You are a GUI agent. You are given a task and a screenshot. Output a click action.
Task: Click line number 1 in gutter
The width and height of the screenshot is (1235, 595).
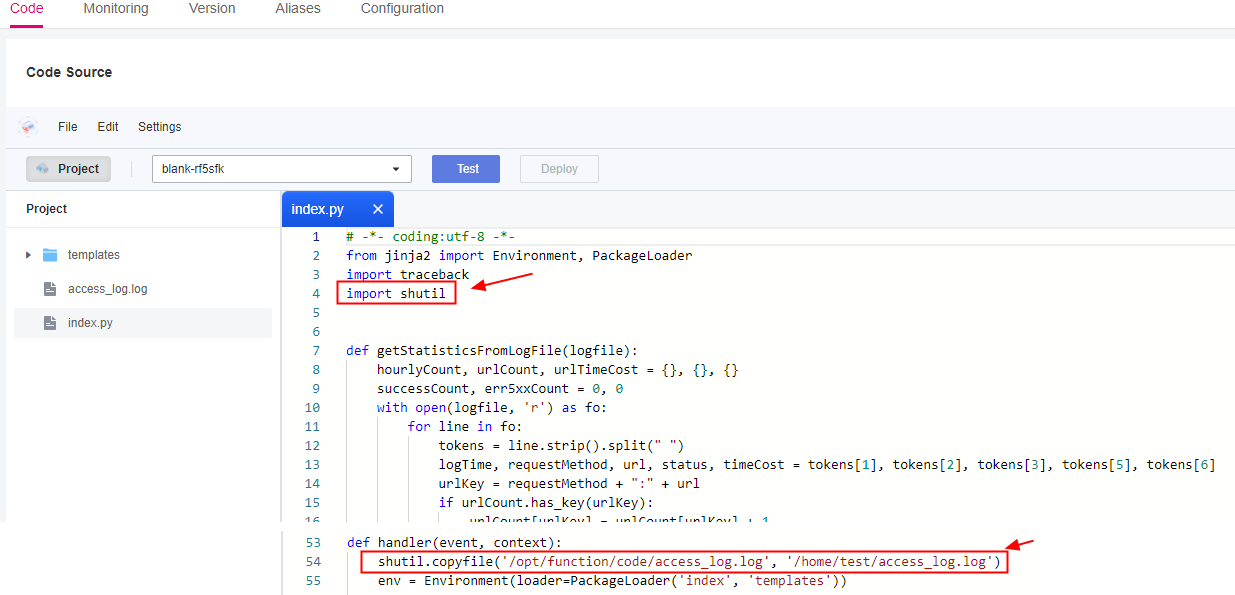pyautogui.click(x=315, y=236)
